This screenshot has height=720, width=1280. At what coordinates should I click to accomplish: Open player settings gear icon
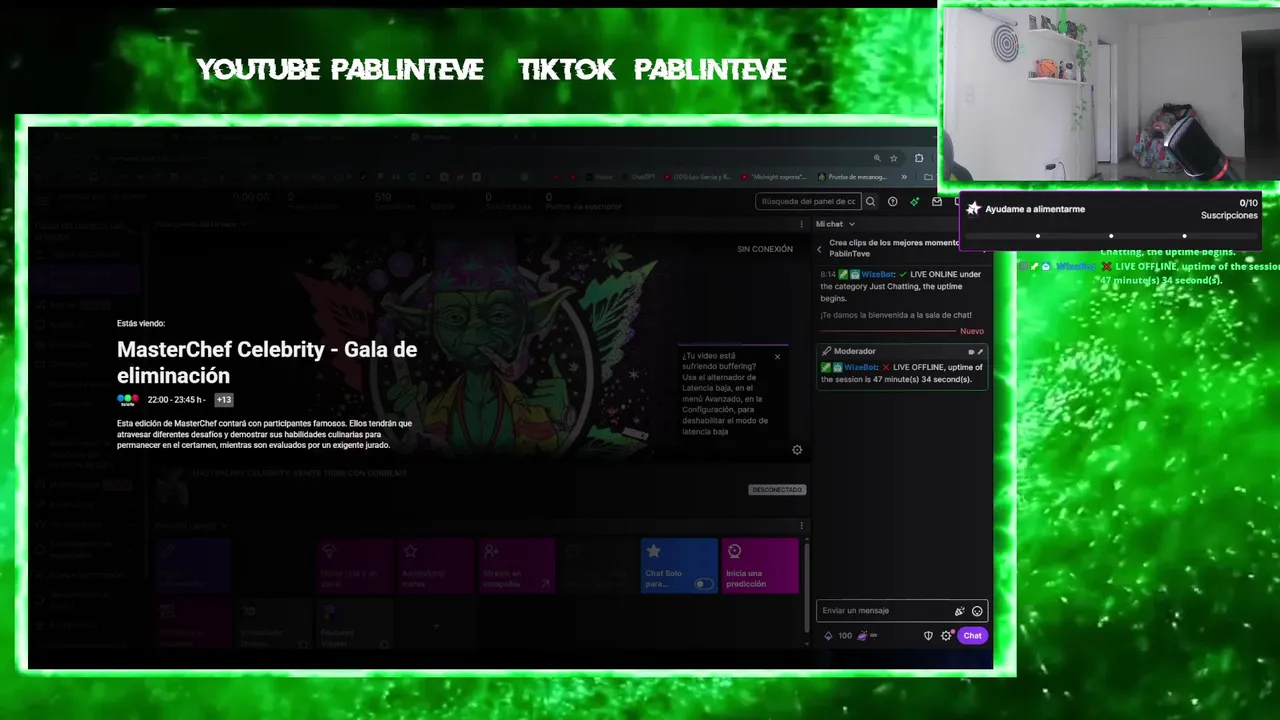pyautogui.click(x=797, y=450)
